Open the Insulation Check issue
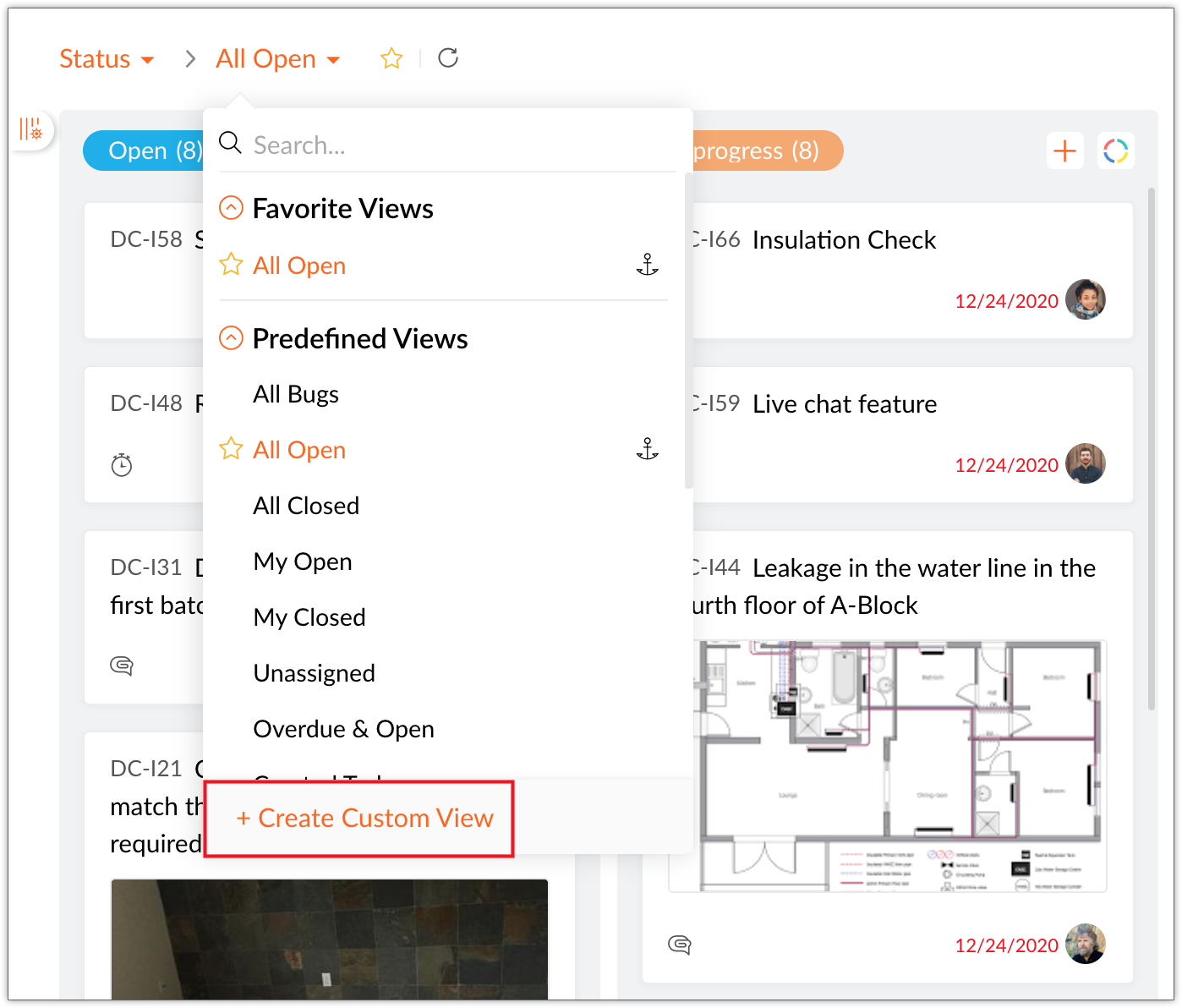This screenshot has width=1182, height=1008. pos(844,240)
